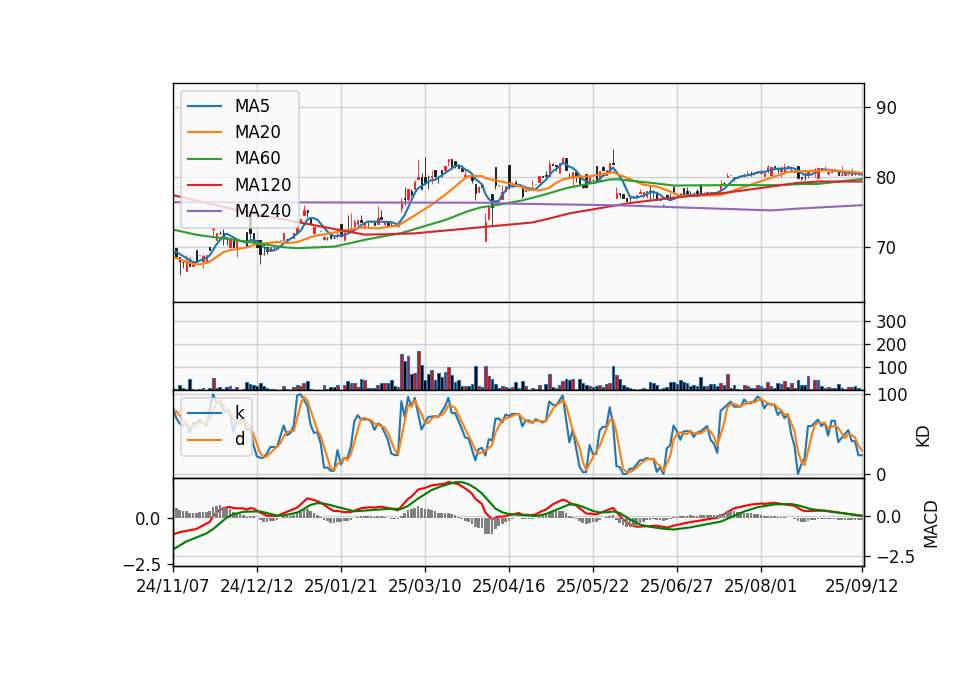Image resolution: width=960 pixels, height=690 pixels.
Task: Click the MA120 legend label
Action: [x=263, y=185]
